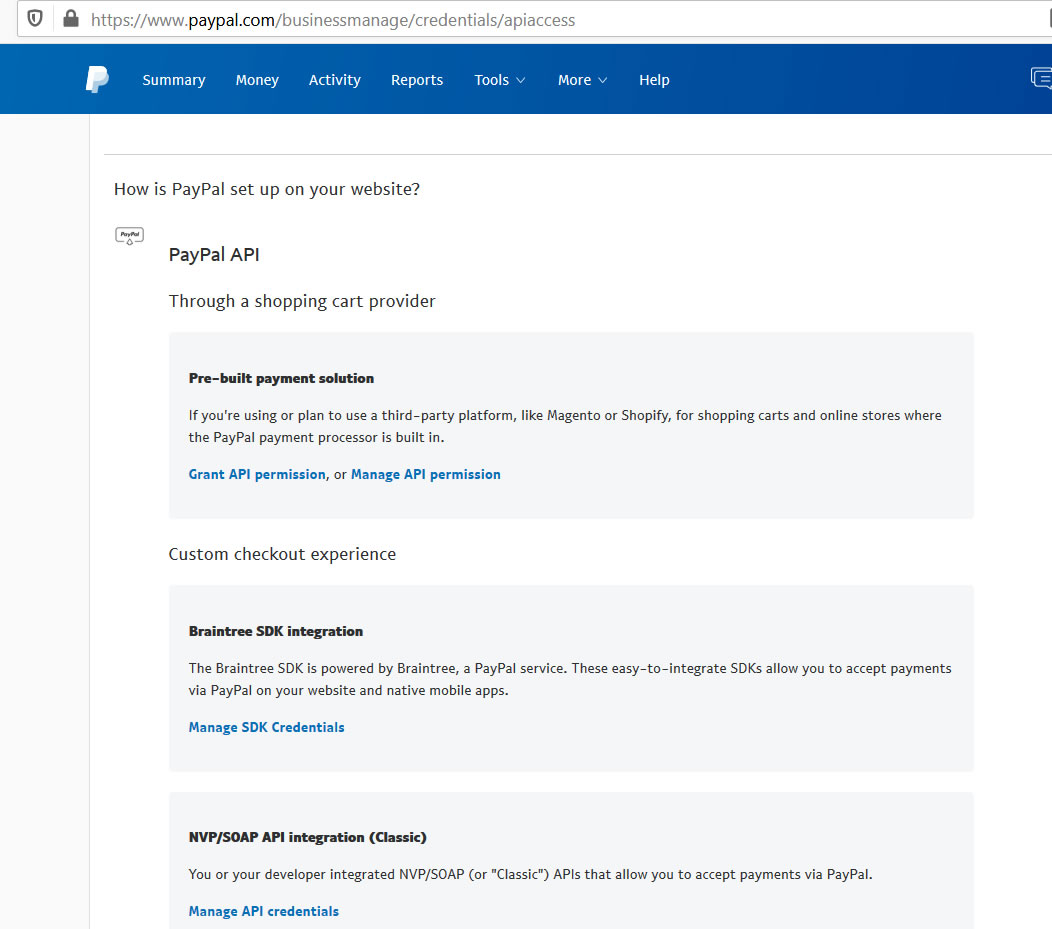Expand the More dropdown menu
1052x929 pixels.
tap(582, 80)
